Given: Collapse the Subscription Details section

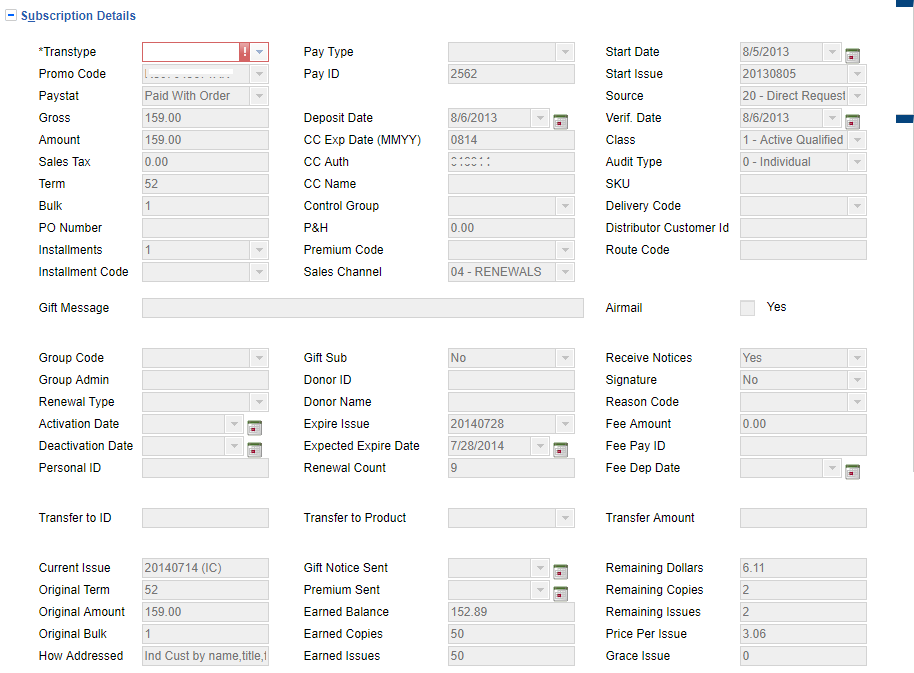Looking at the screenshot, I should (x=11, y=16).
